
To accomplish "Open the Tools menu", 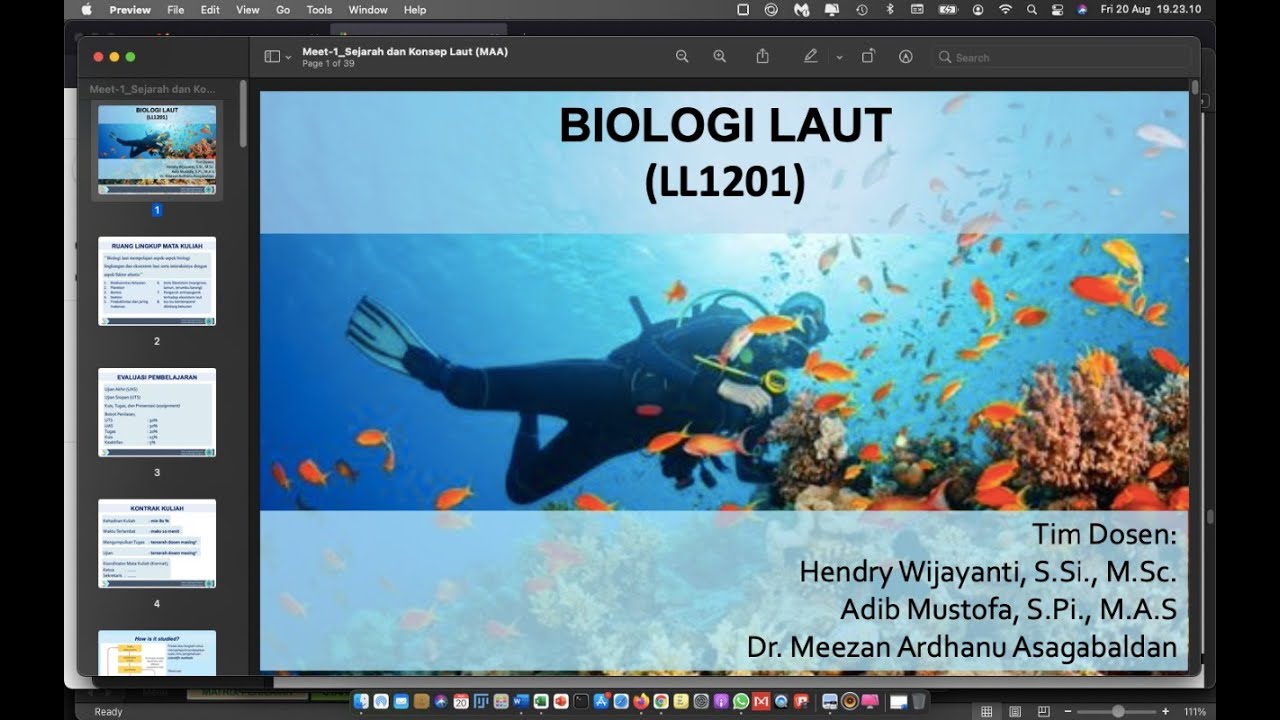I will click(x=319, y=10).
